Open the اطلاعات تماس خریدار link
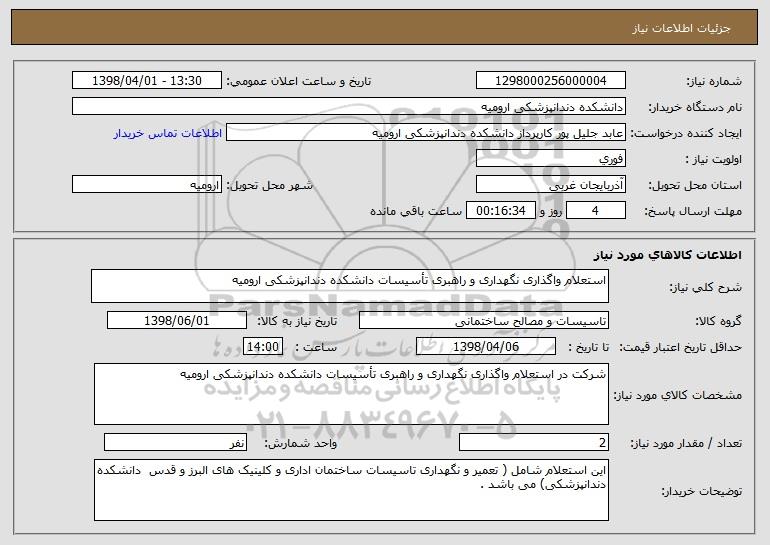The height and width of the screenshot is (545, 770). [x=167, y=134]
